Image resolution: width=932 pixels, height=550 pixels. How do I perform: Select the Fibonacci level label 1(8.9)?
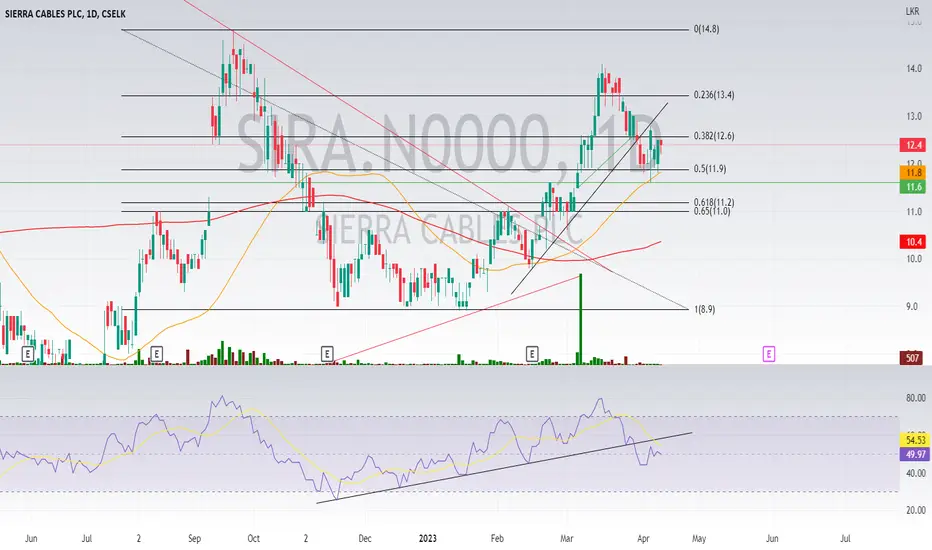click(x=704, y=309)
